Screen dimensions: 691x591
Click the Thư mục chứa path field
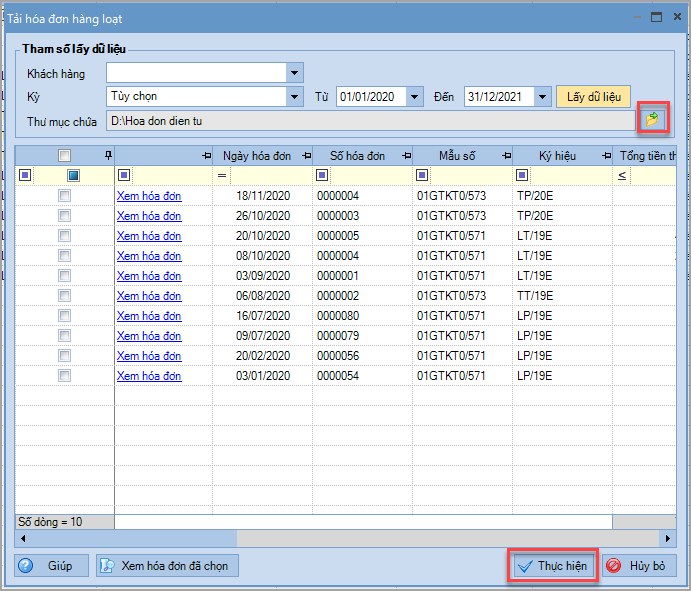click(x=370, y=121)
